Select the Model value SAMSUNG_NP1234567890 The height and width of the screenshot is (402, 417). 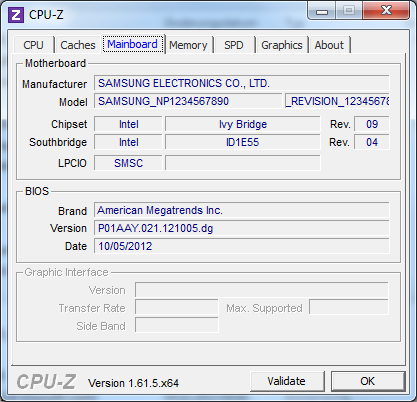[x=188, y=101]
